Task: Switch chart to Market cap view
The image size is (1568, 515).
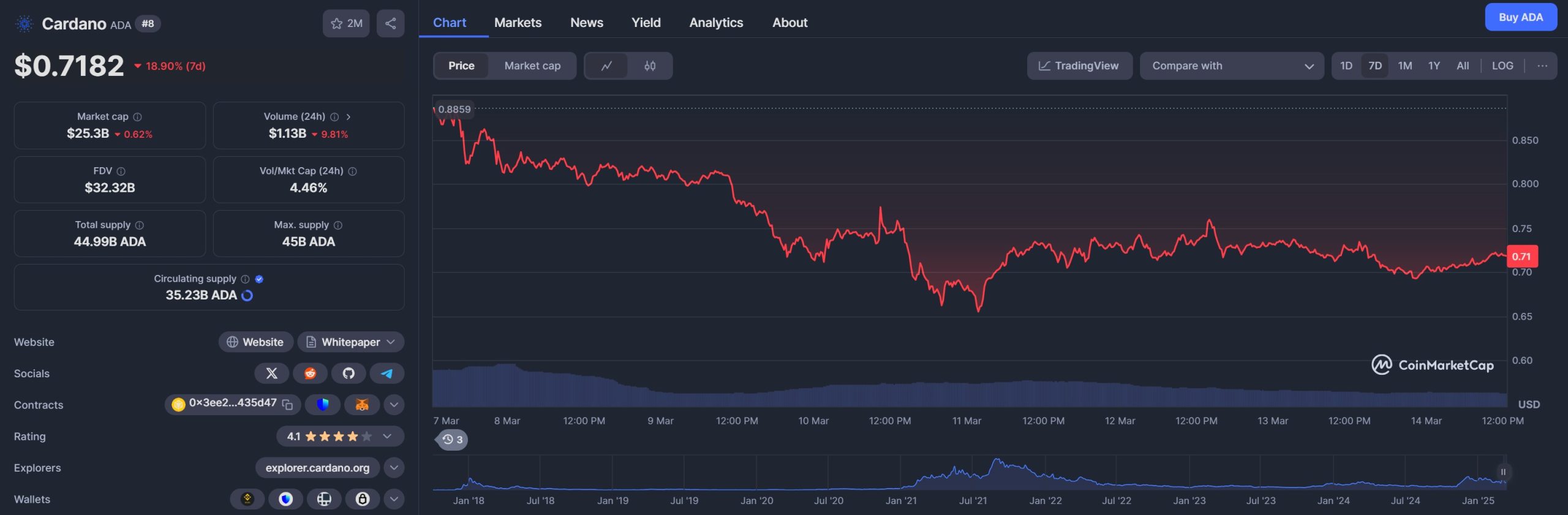Action: point(532,66)
